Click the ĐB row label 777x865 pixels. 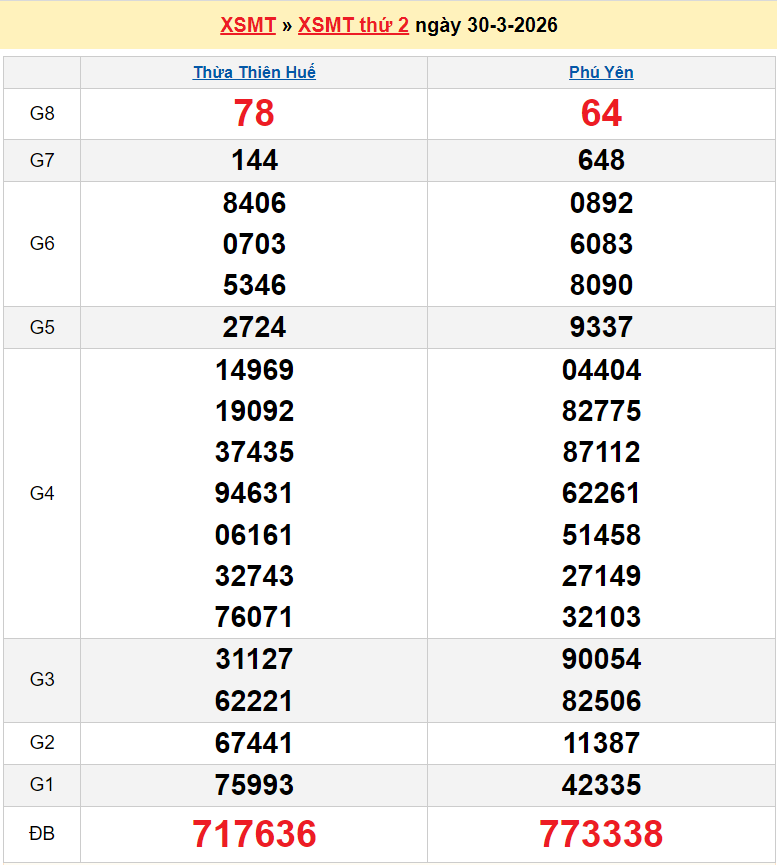pyautogui.click(x=42, y=834)
